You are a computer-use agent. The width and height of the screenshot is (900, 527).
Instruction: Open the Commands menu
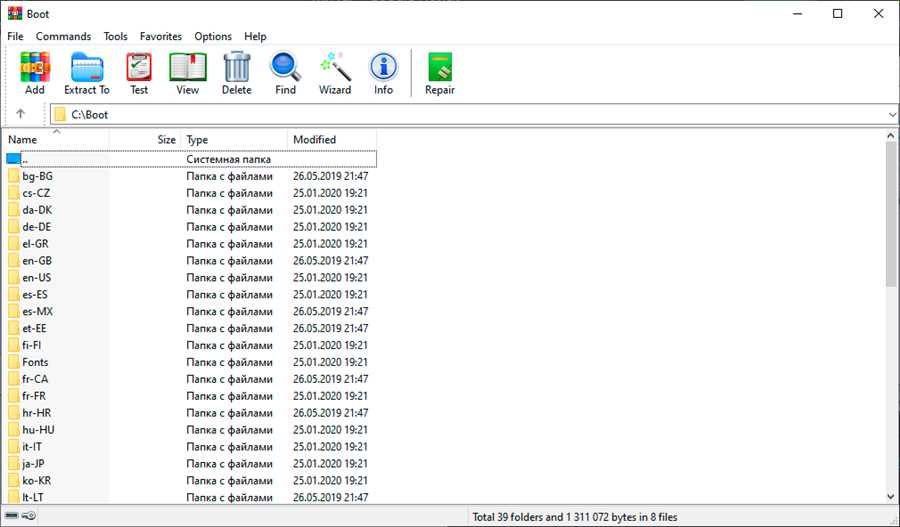click(63, 36)
